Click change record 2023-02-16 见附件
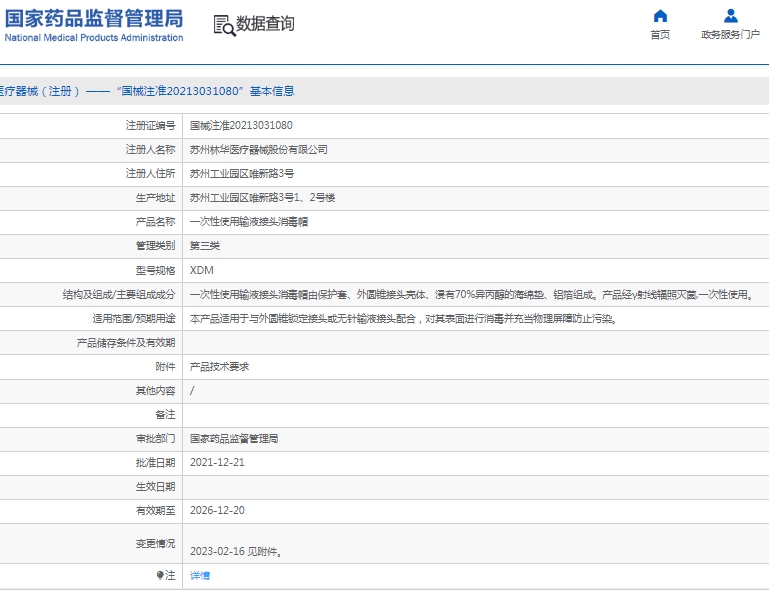Screen dimensions: 769x594 click(x=236, y=552)
